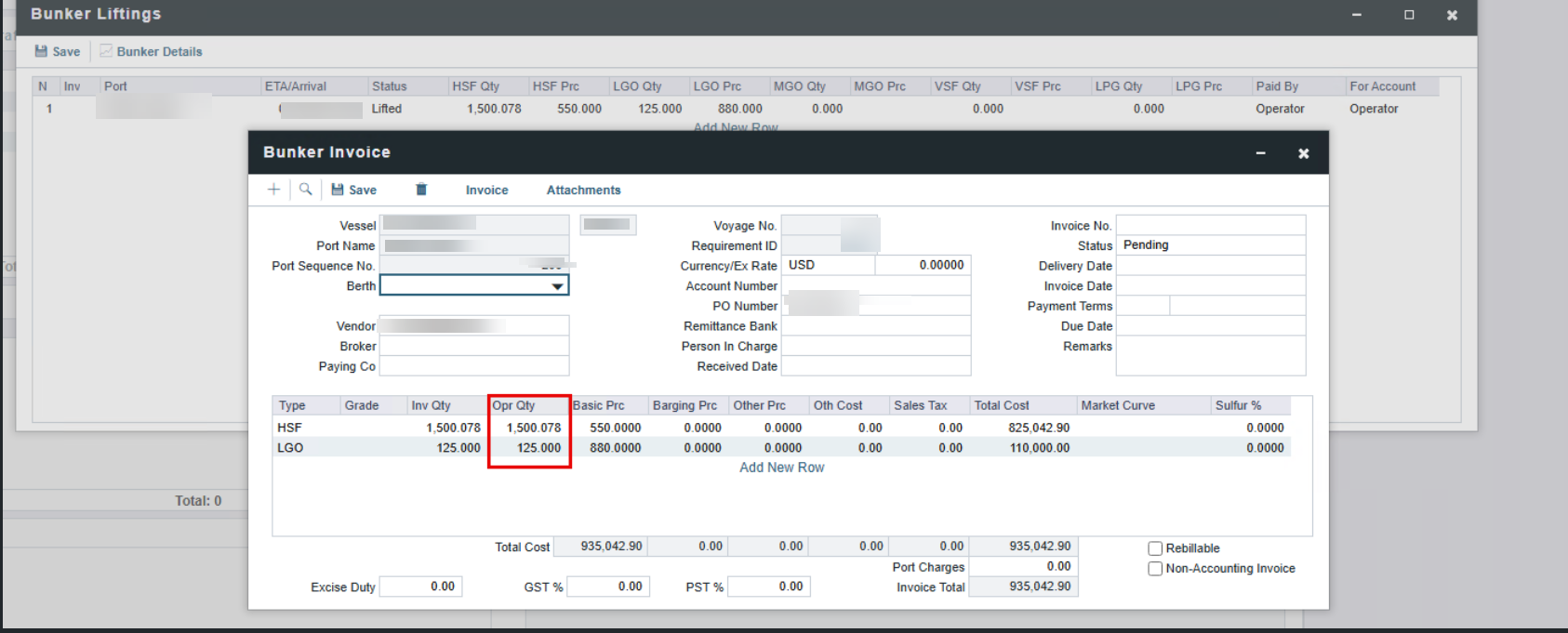Viewport: 1568px width, 633px height.
Task: Click Add New Row in invoice grid
Action: [781, 468]
